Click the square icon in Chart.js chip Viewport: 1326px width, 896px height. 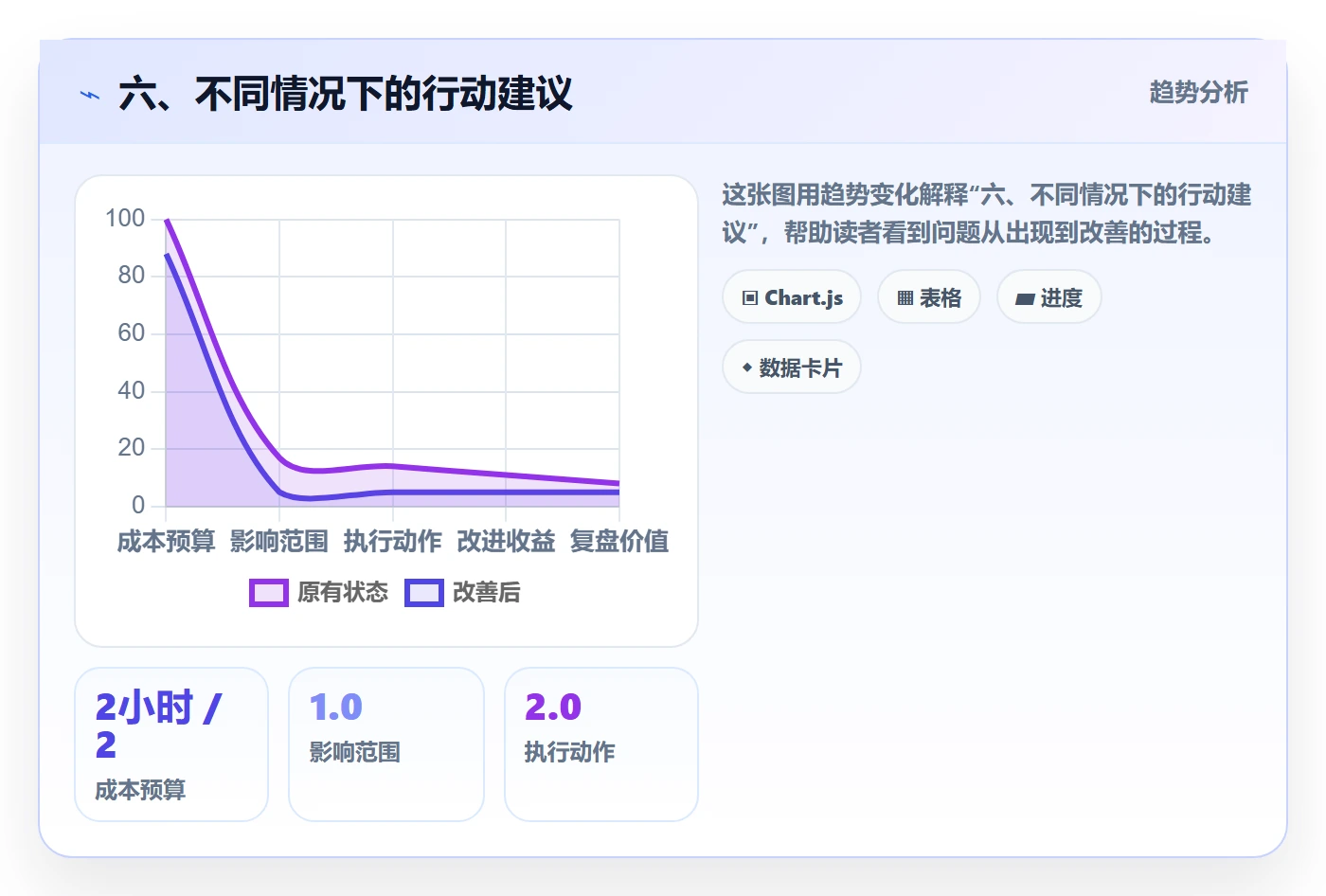[x=750, y=298]
